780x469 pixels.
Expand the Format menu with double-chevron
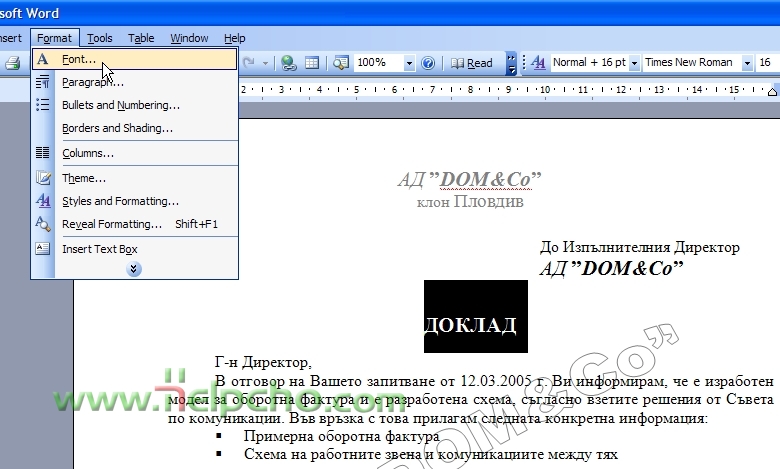134,269
